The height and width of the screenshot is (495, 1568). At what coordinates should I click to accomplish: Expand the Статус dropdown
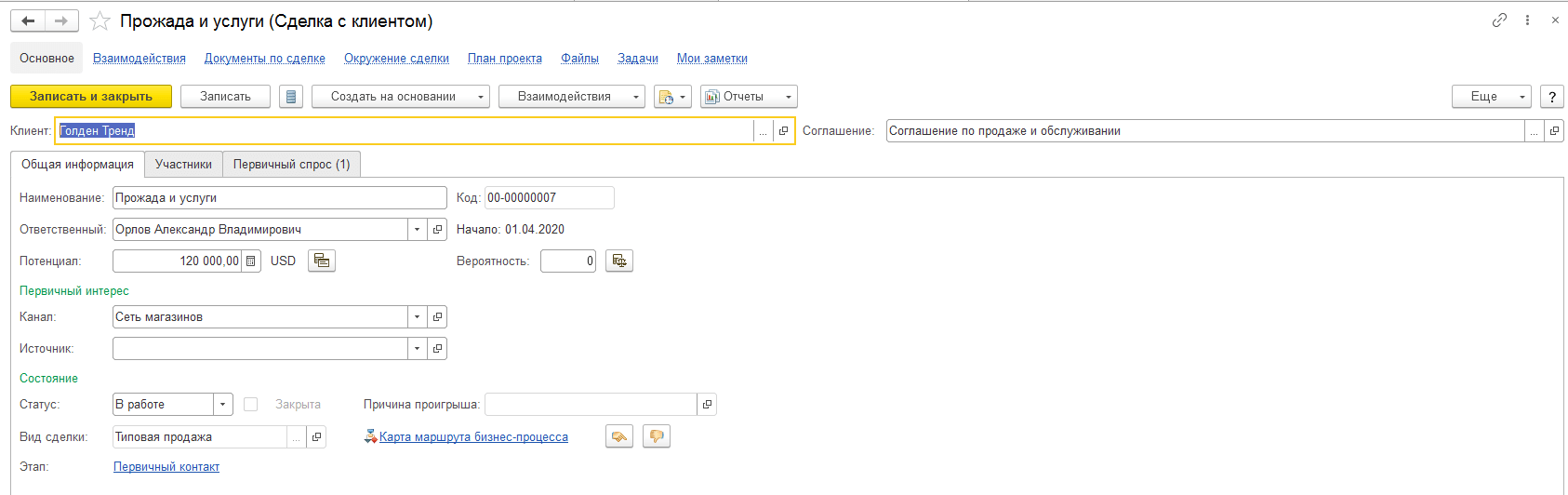click(x=222, y=405)
